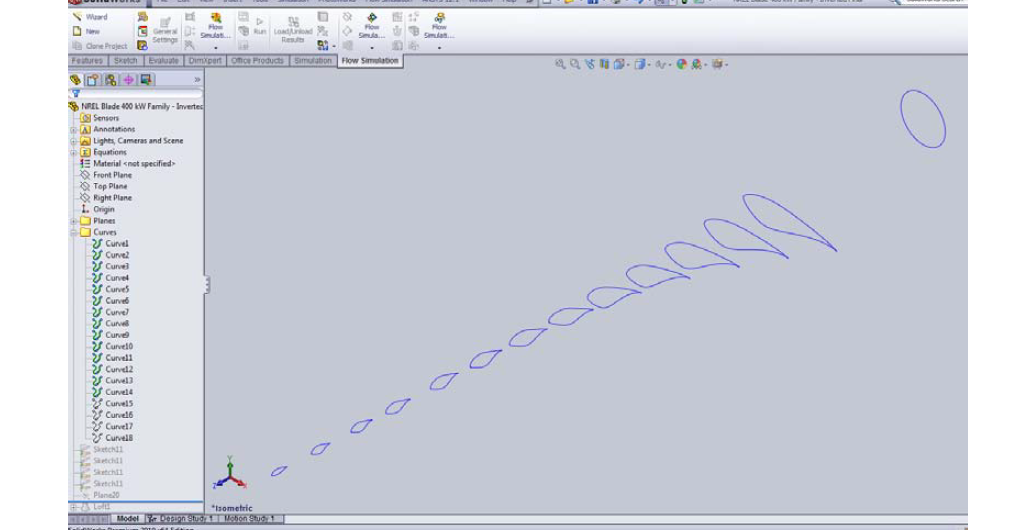
Task: Click the Run solver button
Action: pyautogui.click(x=260, y=26)
